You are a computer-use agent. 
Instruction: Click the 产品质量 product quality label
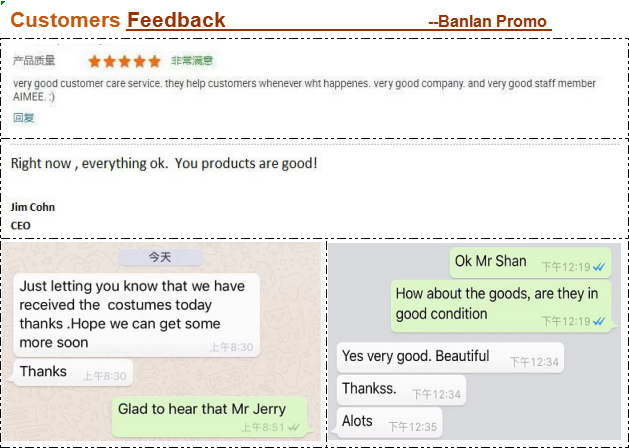click(34, 61)
